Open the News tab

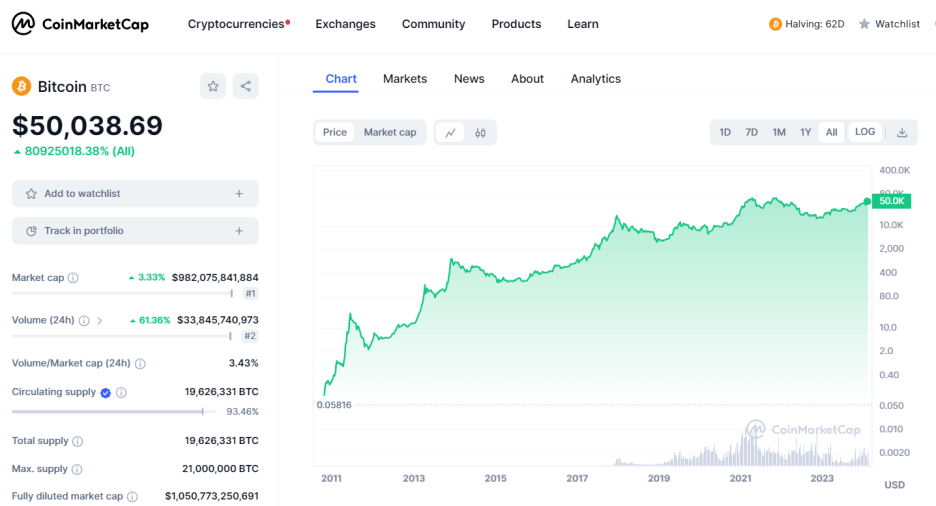(469, 79)
